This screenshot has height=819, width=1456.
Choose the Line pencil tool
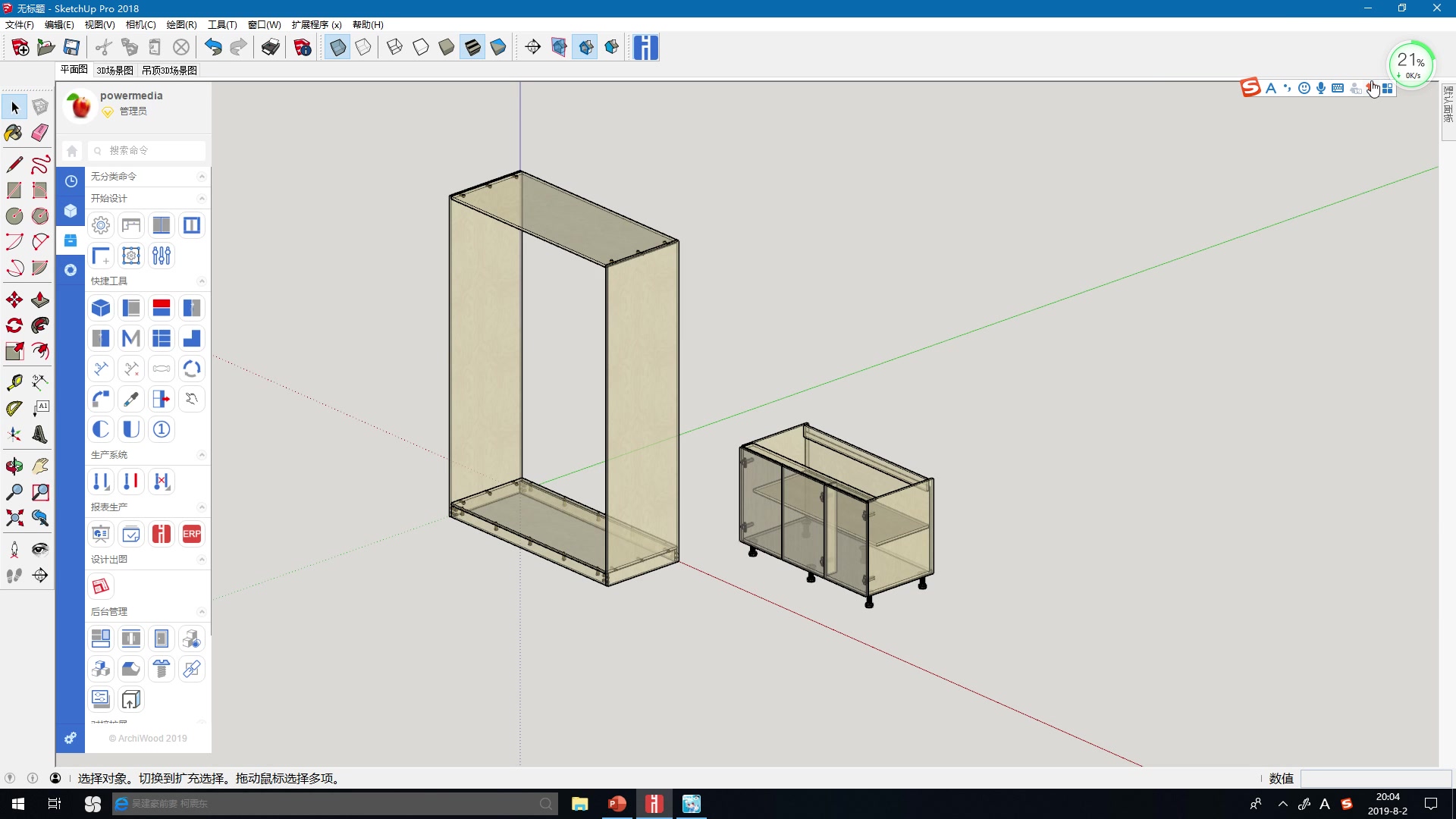tap(14, 164)
